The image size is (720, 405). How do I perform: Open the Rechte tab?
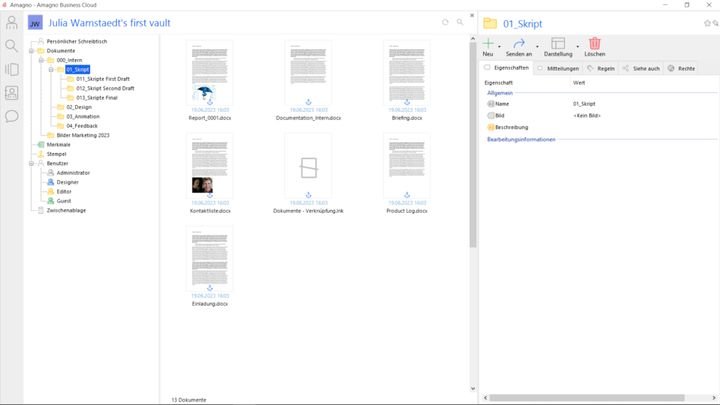(682, 68)
